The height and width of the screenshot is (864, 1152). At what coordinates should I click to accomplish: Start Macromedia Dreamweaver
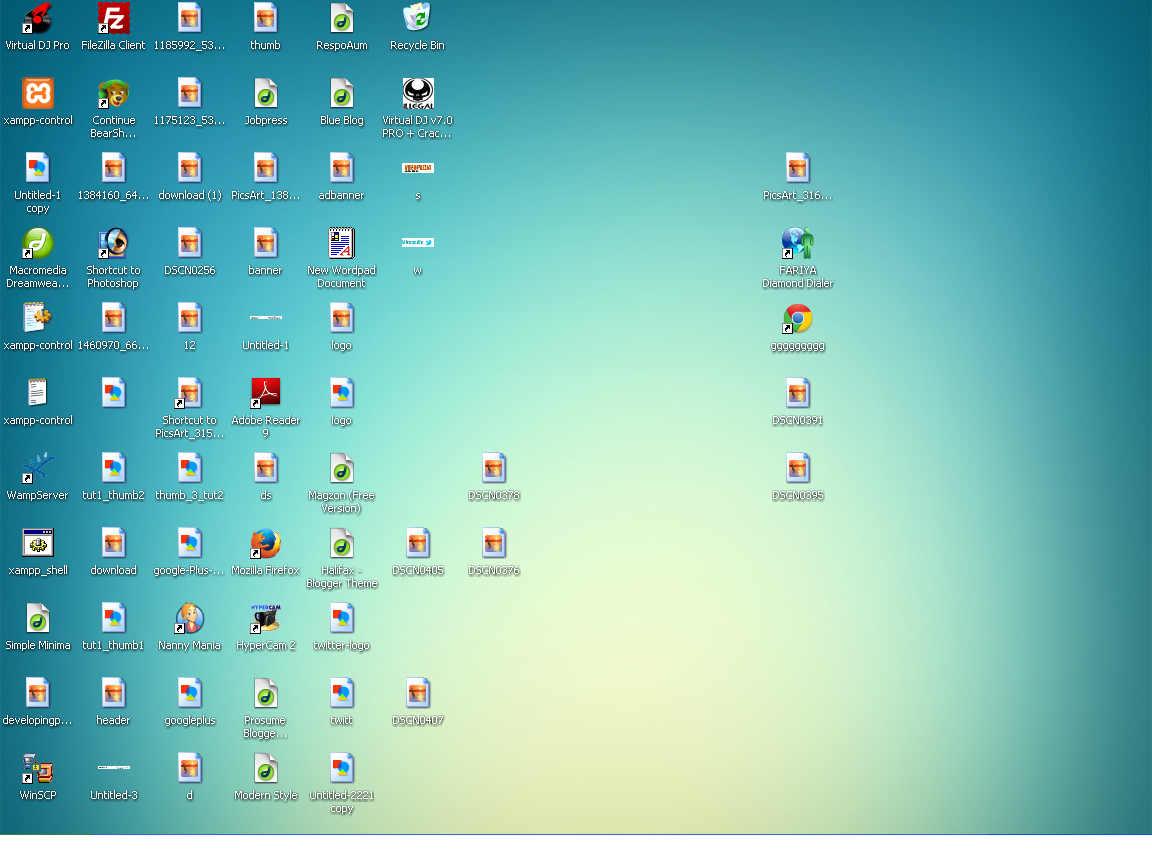(37, 244)
